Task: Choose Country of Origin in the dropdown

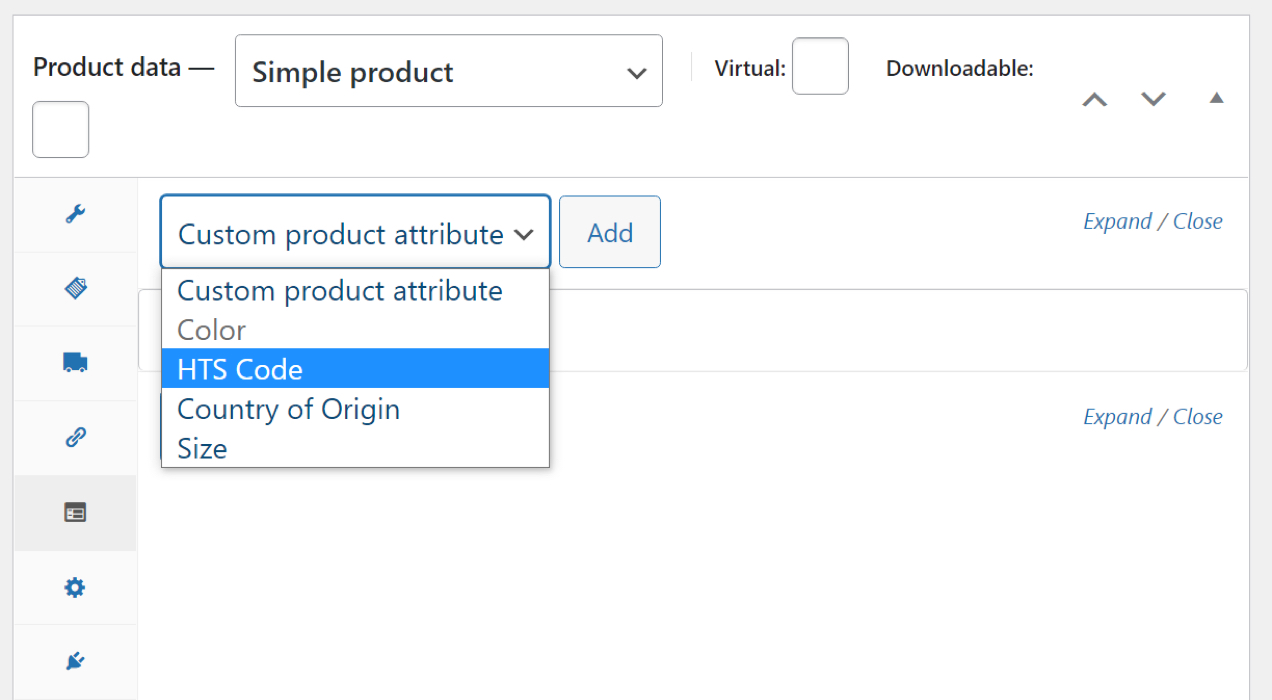Action: click(288, 409)
